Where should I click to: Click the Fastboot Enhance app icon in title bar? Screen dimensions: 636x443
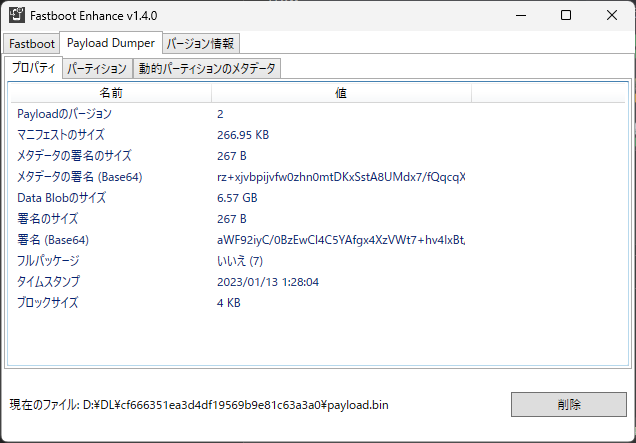coord(17,15)
